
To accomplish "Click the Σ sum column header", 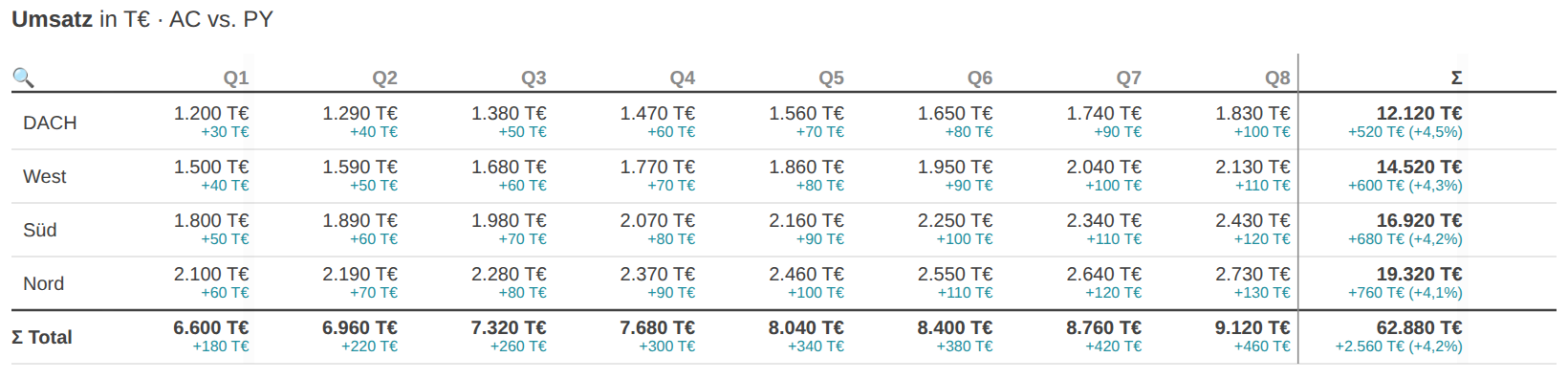I will (1456, 78).
